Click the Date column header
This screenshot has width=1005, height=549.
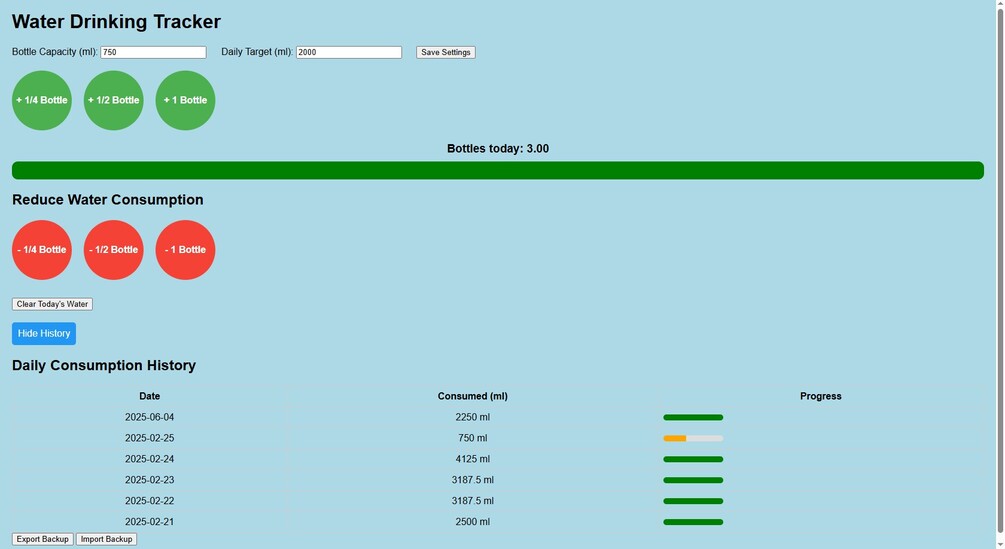click(149, 397)
